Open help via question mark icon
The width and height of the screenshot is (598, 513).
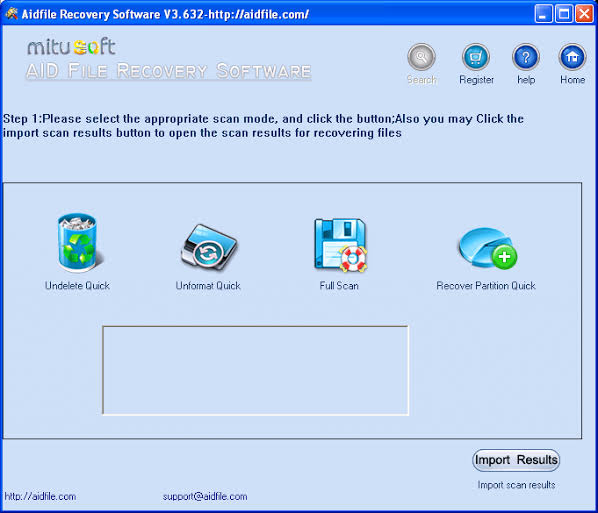coord(526,57)
